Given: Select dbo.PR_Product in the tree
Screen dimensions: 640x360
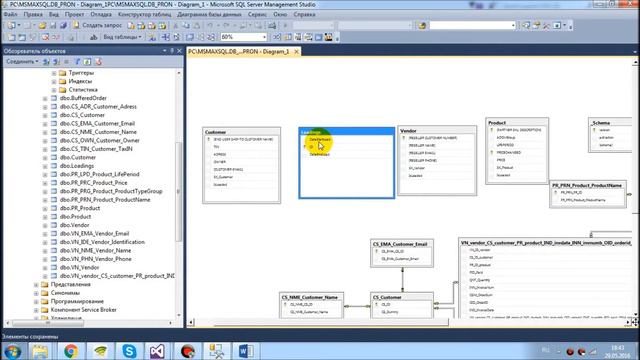Looking at the screenshot, I should click(80, 208).
